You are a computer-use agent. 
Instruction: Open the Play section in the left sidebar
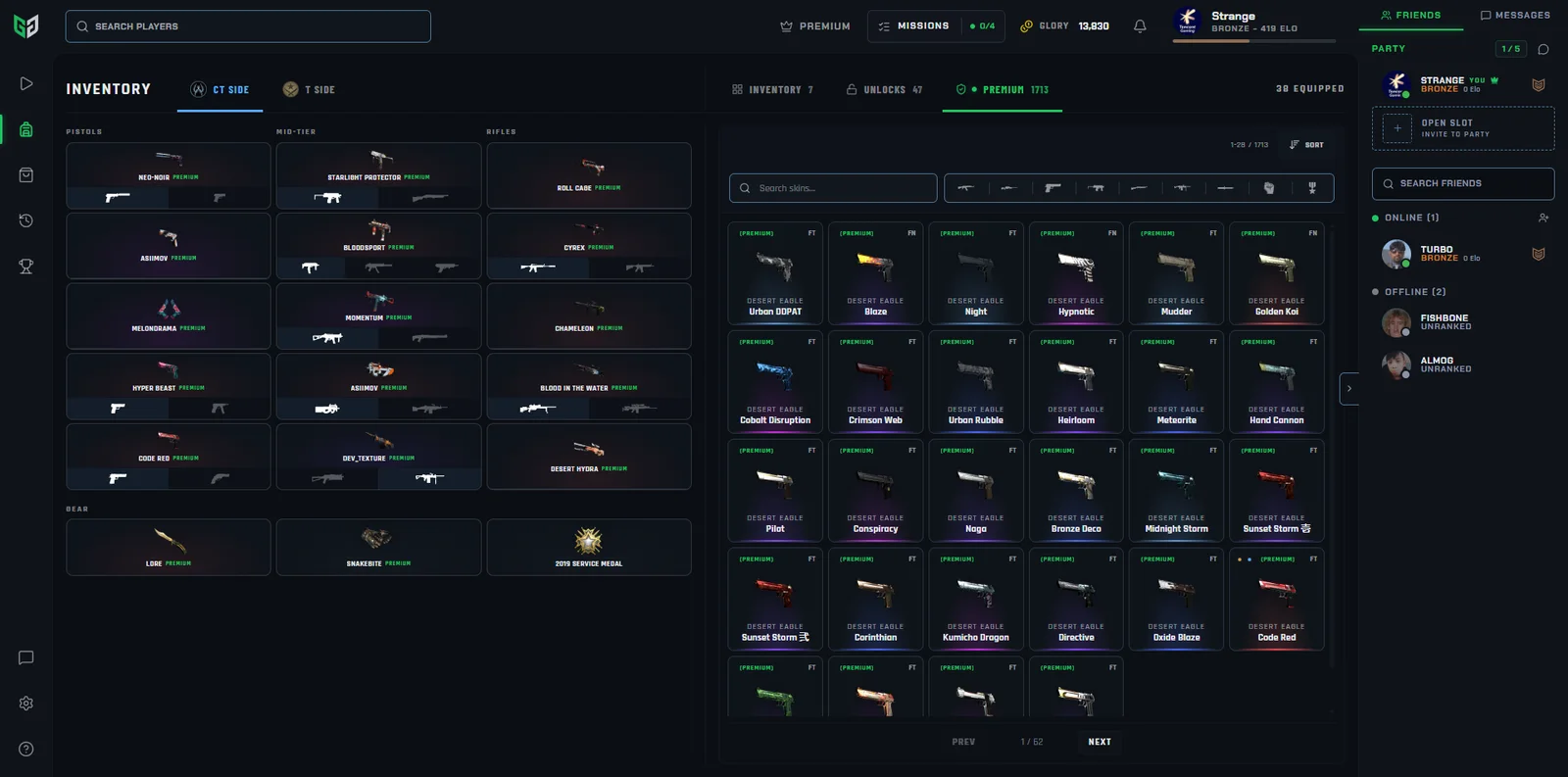pyautogui.click(x=26, y=83)
